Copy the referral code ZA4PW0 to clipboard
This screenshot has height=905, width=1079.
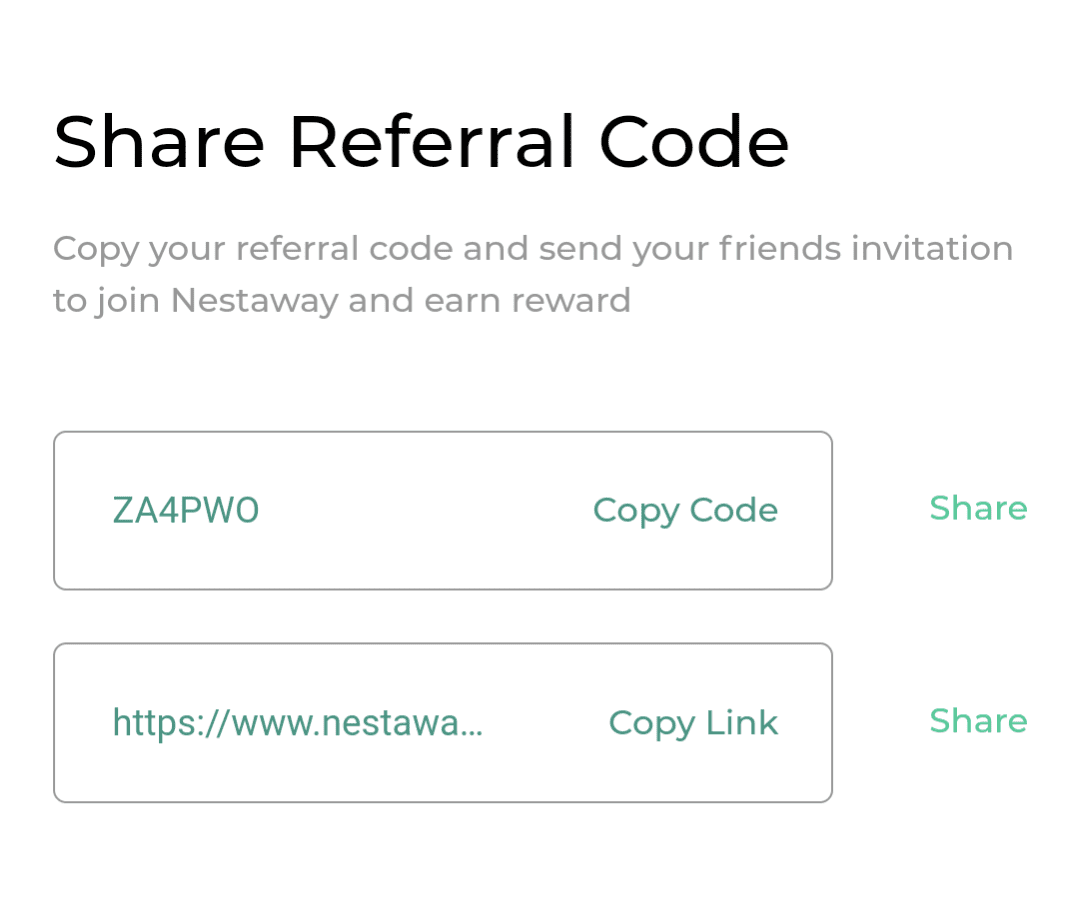(x=685, y=511)
